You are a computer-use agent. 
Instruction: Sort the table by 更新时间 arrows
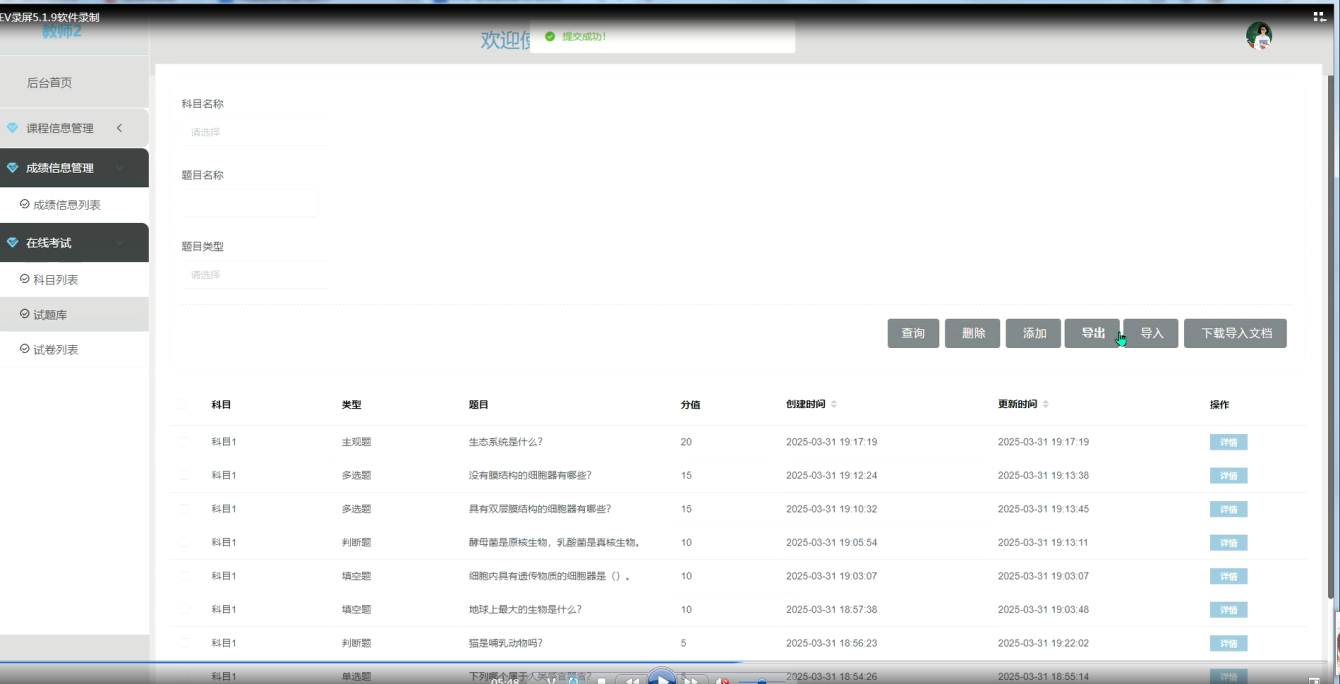pyautogui.click(x=1046, y=405)
